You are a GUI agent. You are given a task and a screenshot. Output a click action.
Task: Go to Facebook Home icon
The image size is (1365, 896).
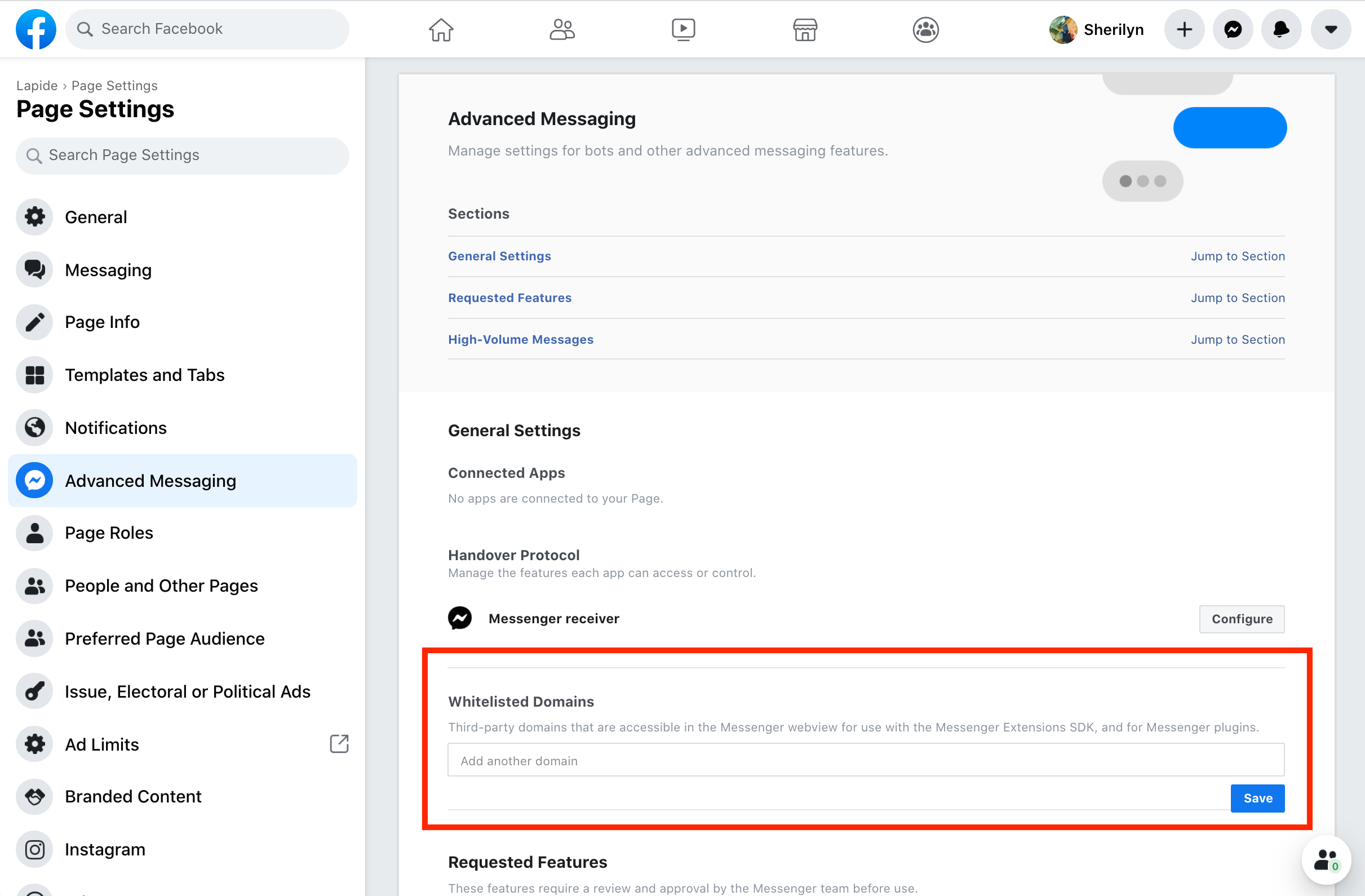pos(441,29)
